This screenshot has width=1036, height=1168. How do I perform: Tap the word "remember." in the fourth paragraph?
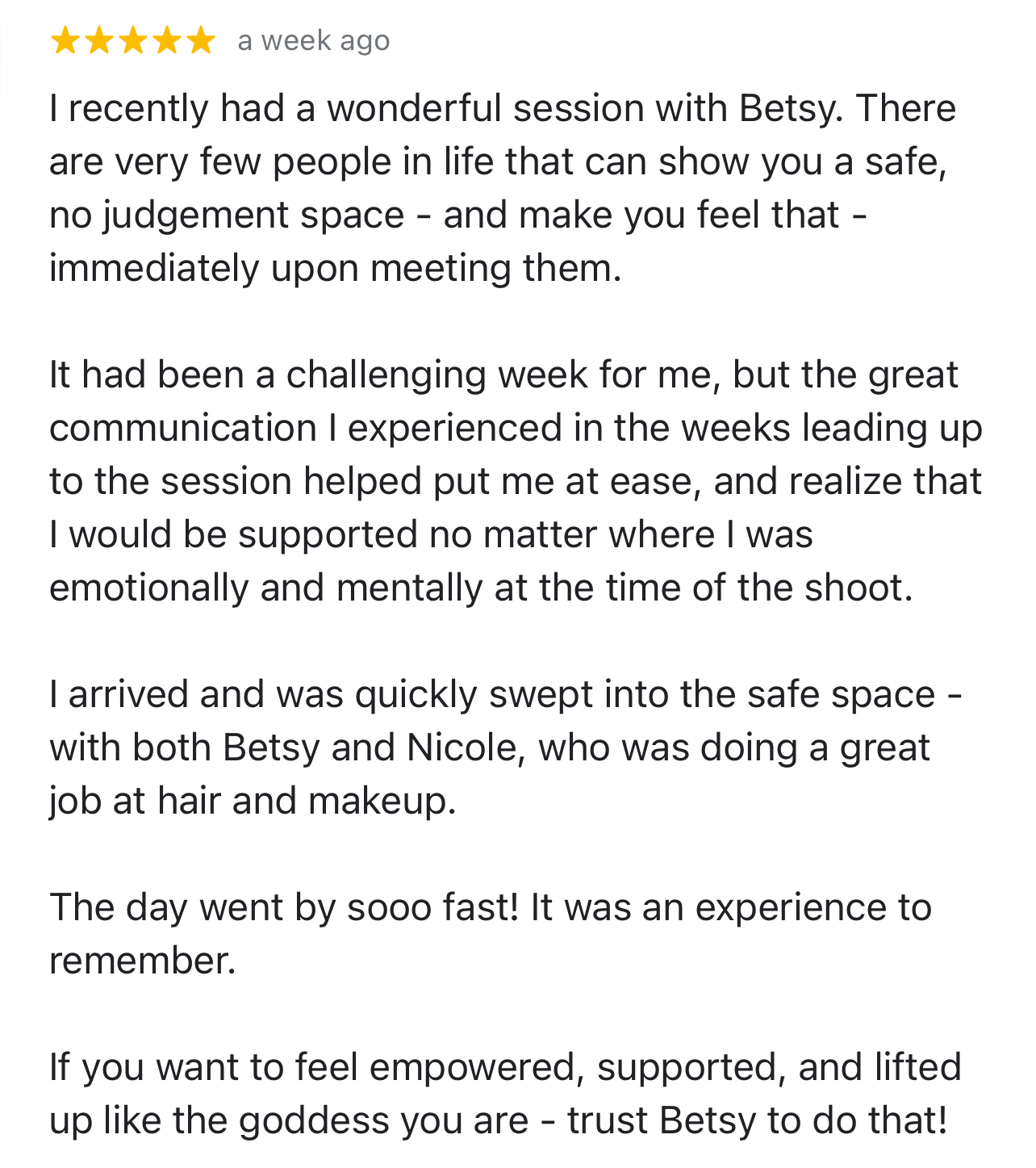[x=142, y=961]
